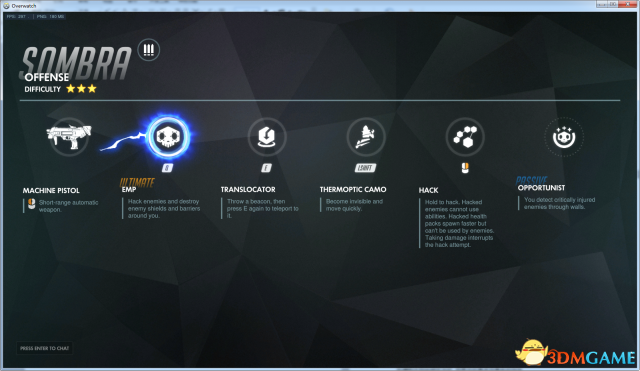Click the left mouse icon beside Short-range text
640x371 pixels.
(x=31, y=204)
